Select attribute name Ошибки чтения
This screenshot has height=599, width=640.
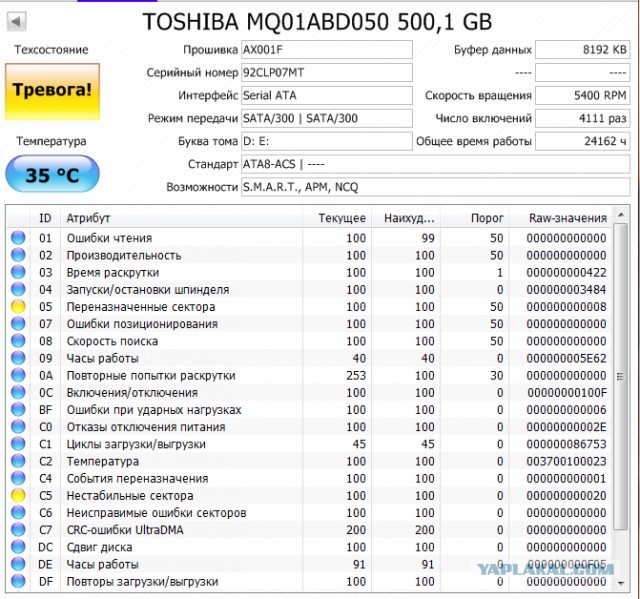pos(109,238)
